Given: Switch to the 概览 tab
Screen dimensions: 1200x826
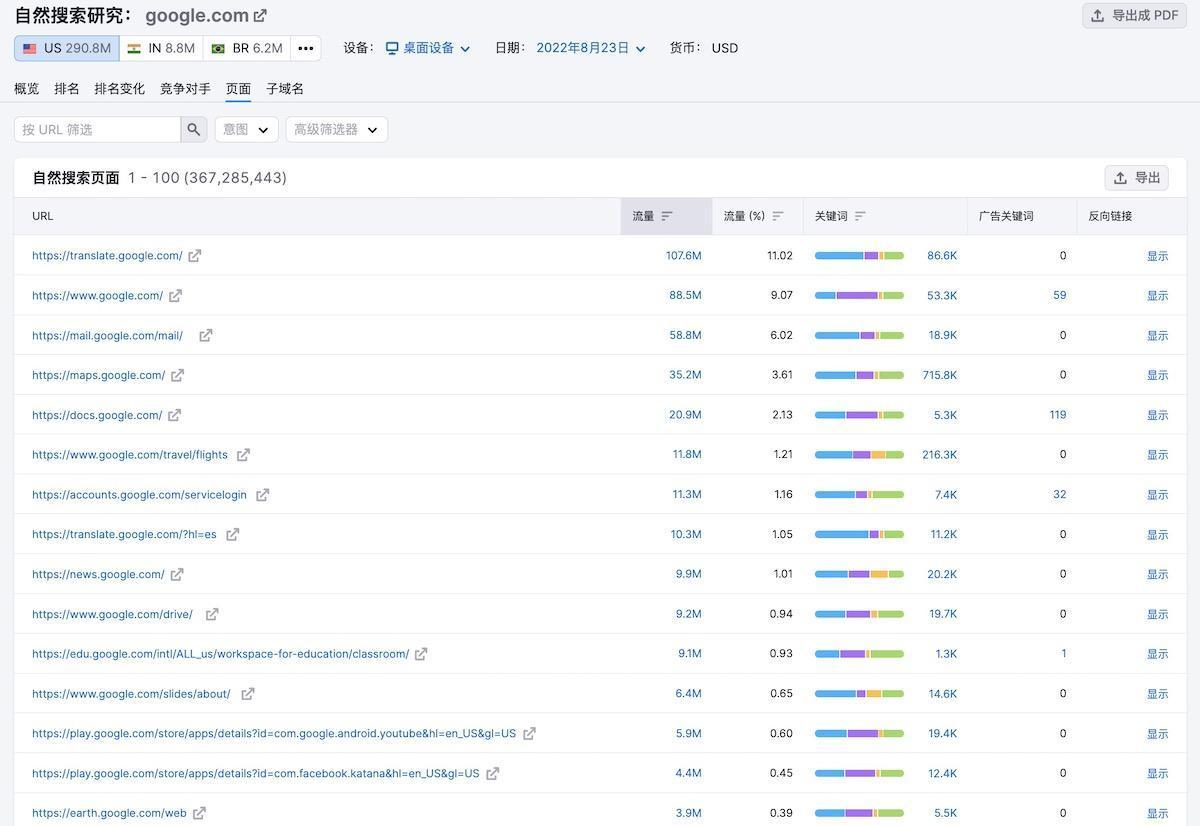Looking at the screenshot, I should click(x=27, y=89).
